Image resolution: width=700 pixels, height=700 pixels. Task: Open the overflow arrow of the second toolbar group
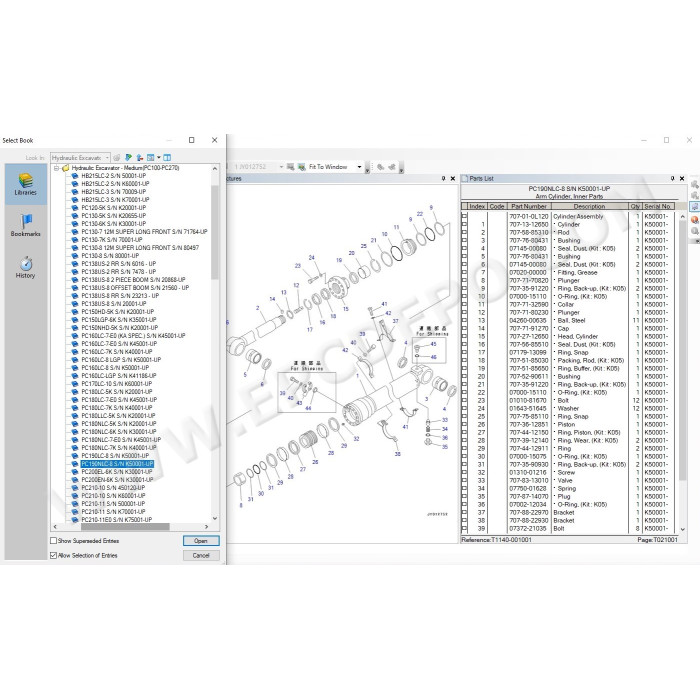pos(401,168)
